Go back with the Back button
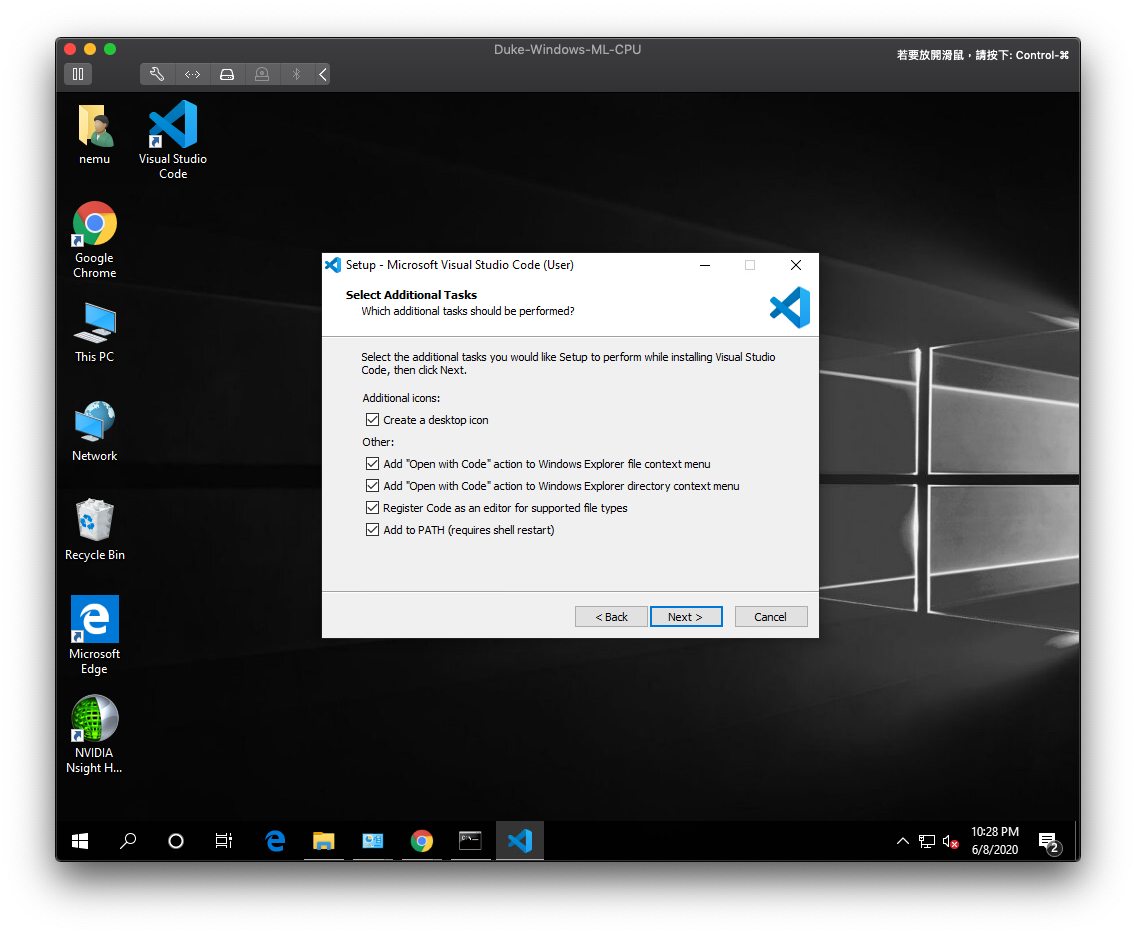 click(x=611, y=617)
